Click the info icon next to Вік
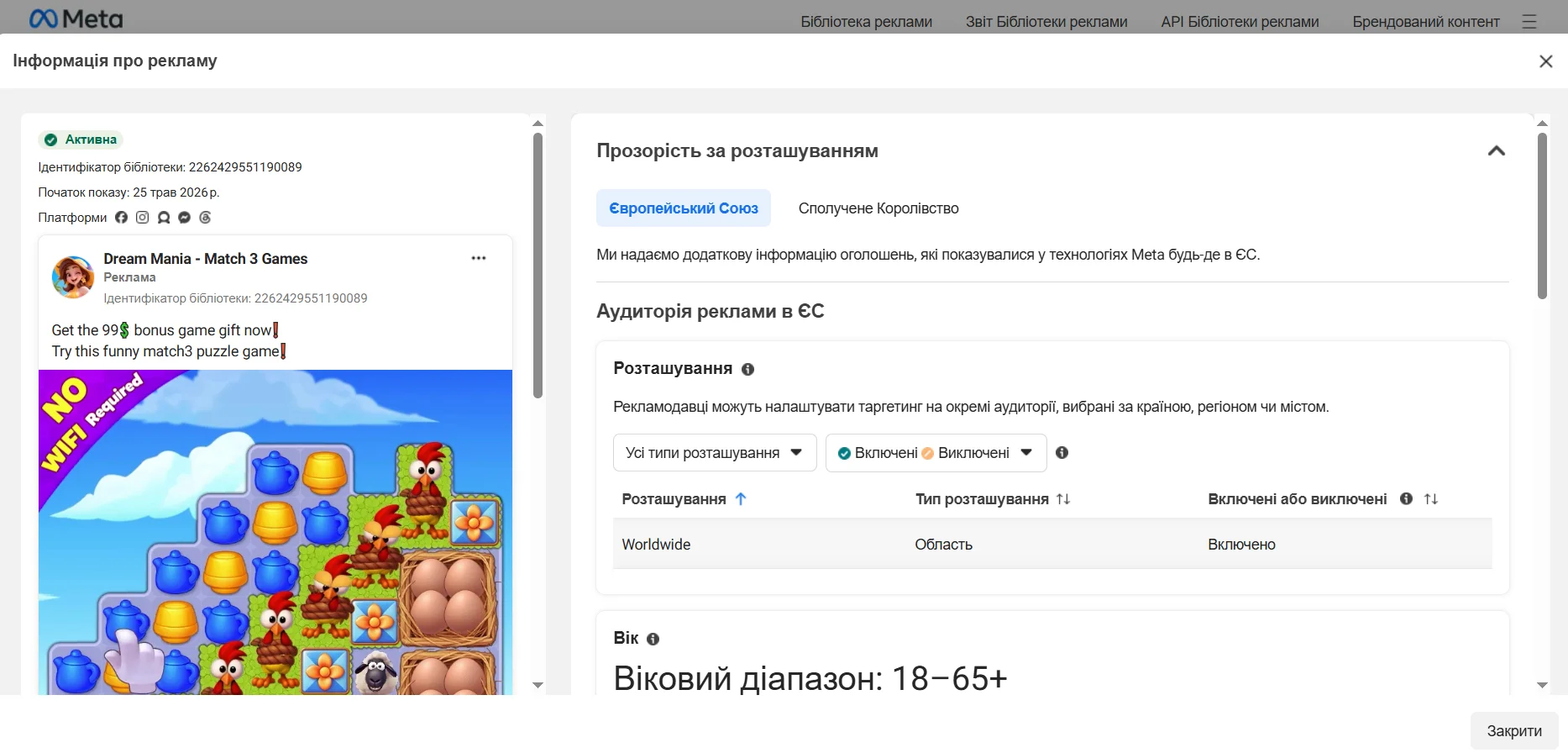 (653, 639)
